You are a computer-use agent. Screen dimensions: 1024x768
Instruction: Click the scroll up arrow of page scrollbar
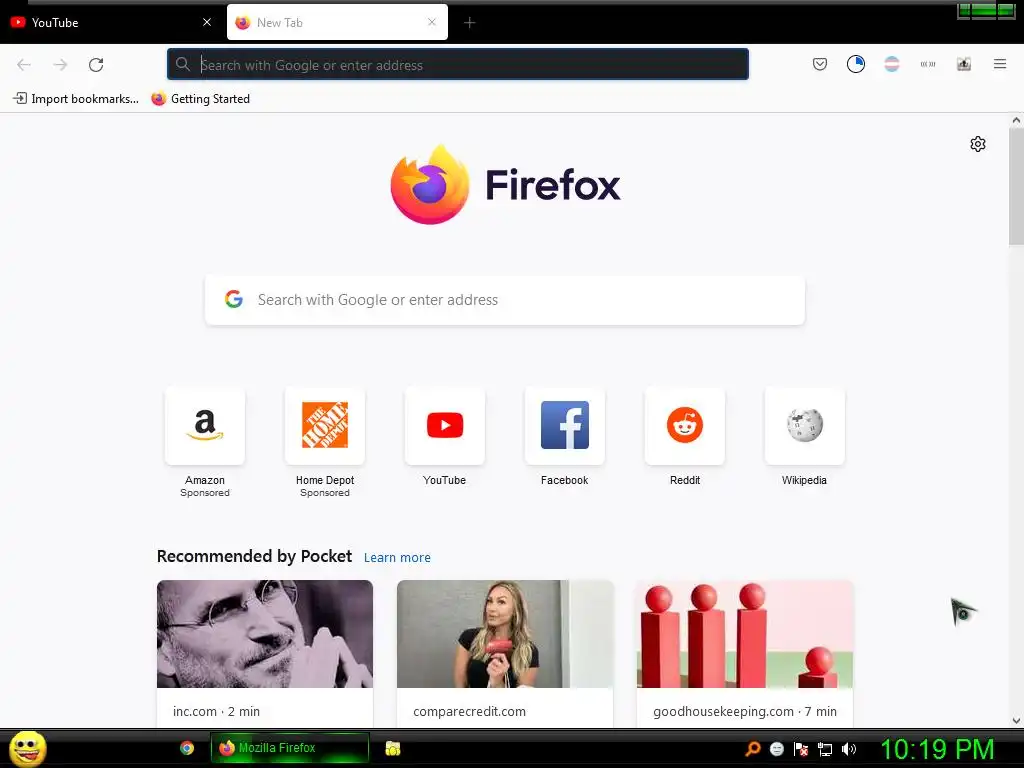click(x=1016, y=120)
